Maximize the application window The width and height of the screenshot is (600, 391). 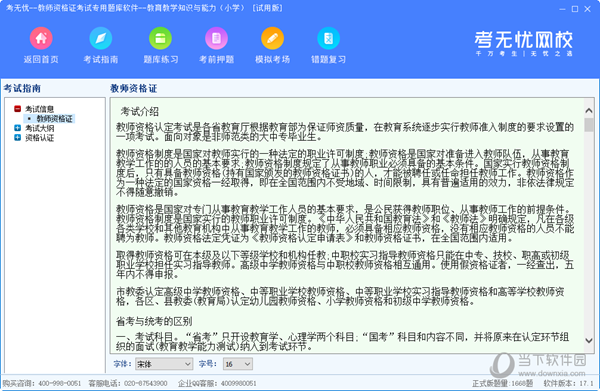point(575,9)
